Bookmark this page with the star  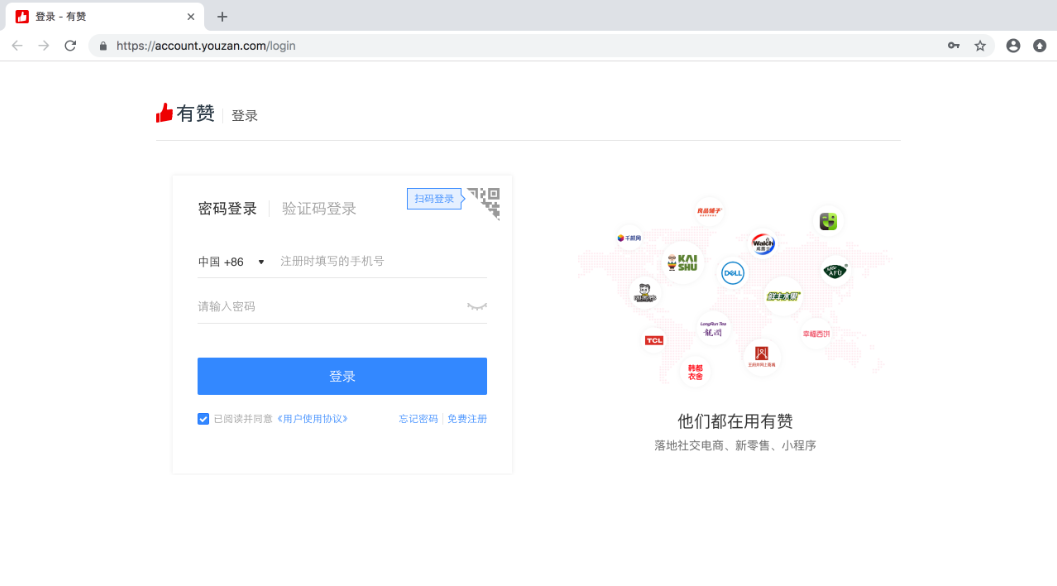coord(980,46)
